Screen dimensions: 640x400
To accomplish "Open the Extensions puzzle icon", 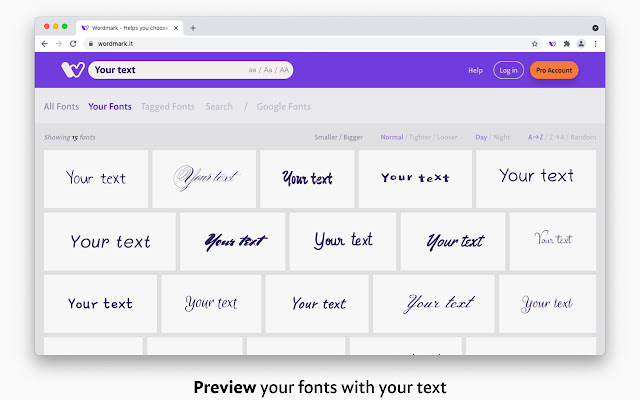I will point(567,44).
